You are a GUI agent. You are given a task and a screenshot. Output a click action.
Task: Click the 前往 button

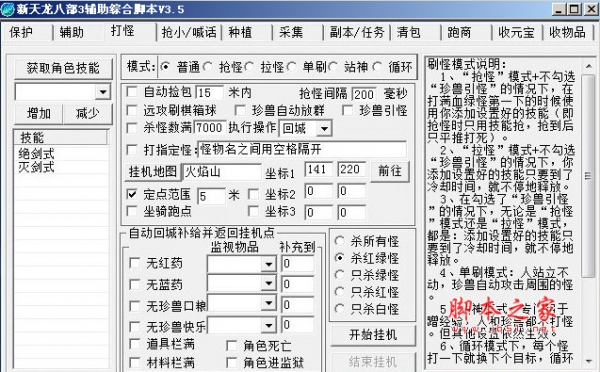pos(390,171)
